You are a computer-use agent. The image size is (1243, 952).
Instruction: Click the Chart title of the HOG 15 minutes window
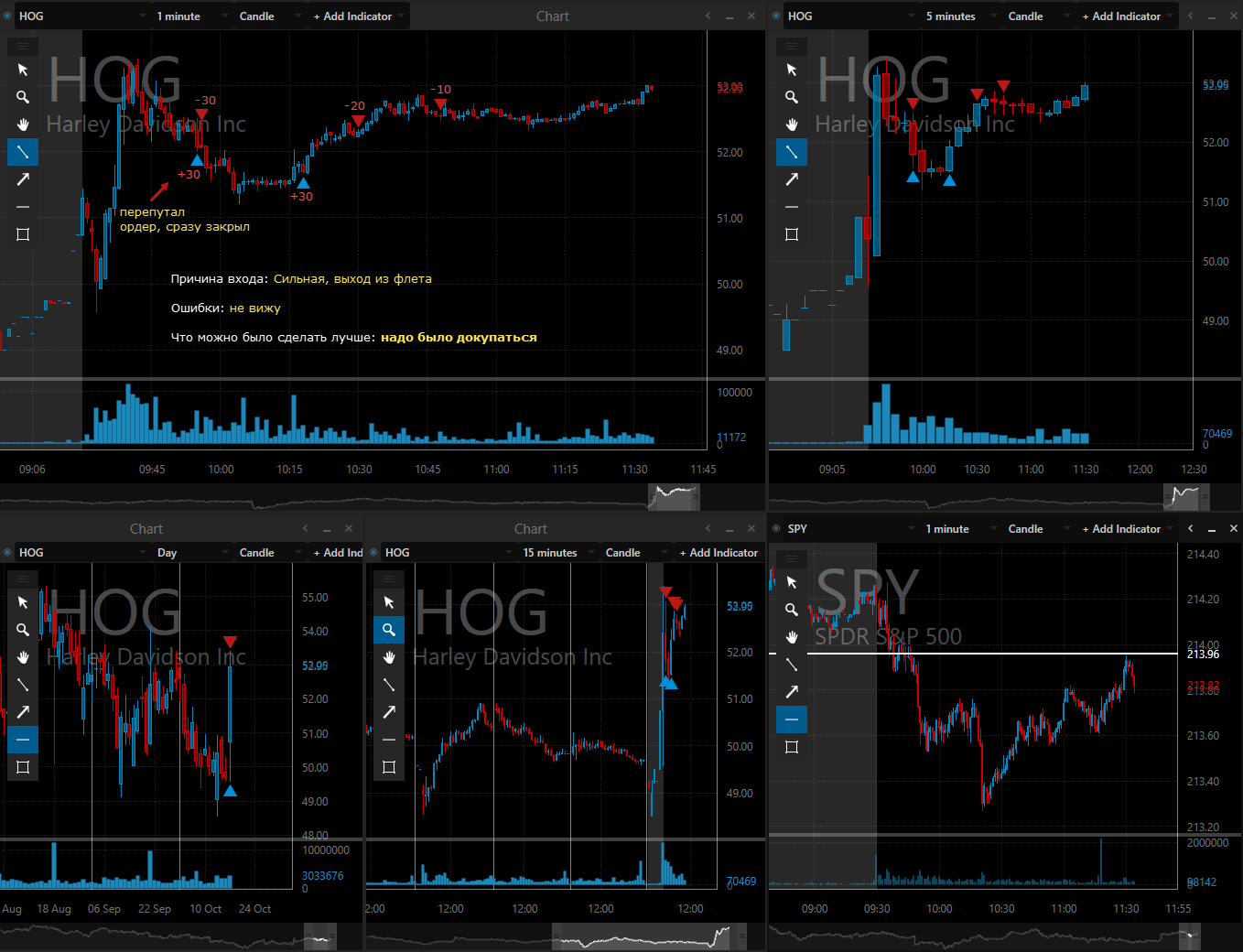pyautogui.click(x=531, y=528)
